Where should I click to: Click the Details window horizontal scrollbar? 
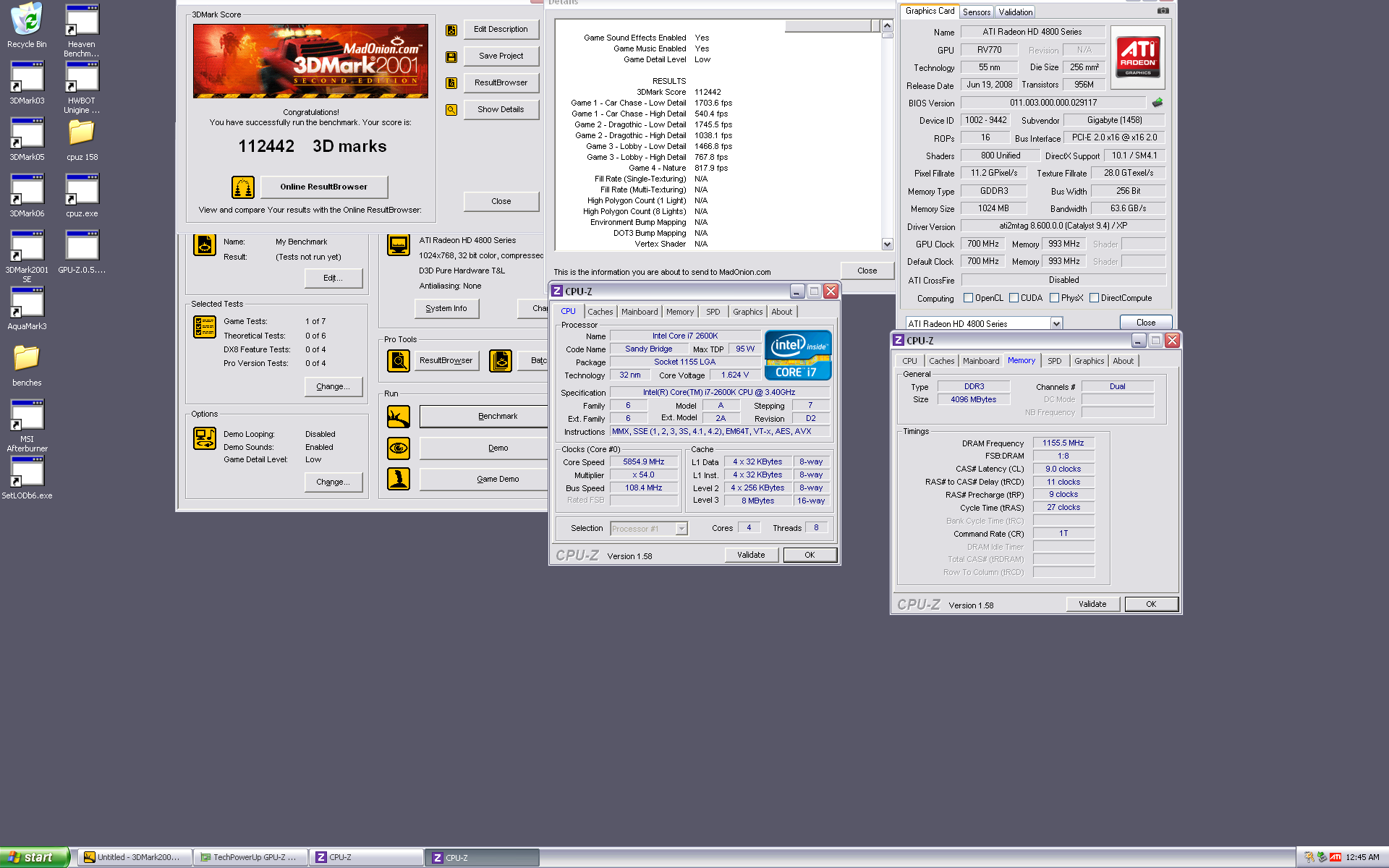833,26
